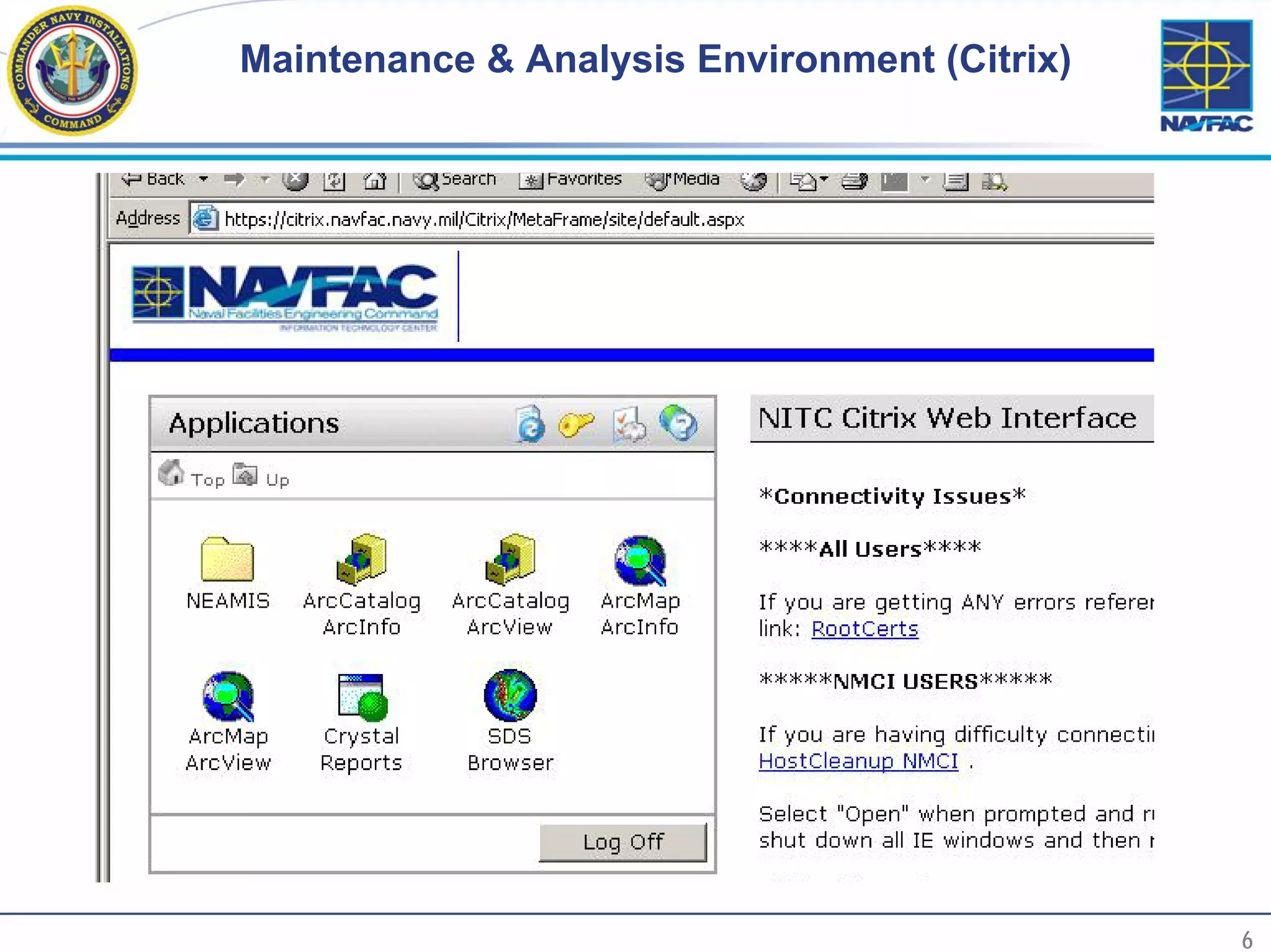Click the Connectivity Issues heading text
The height and width of the screenshot is (952, 1271).
tap(892, 496)
